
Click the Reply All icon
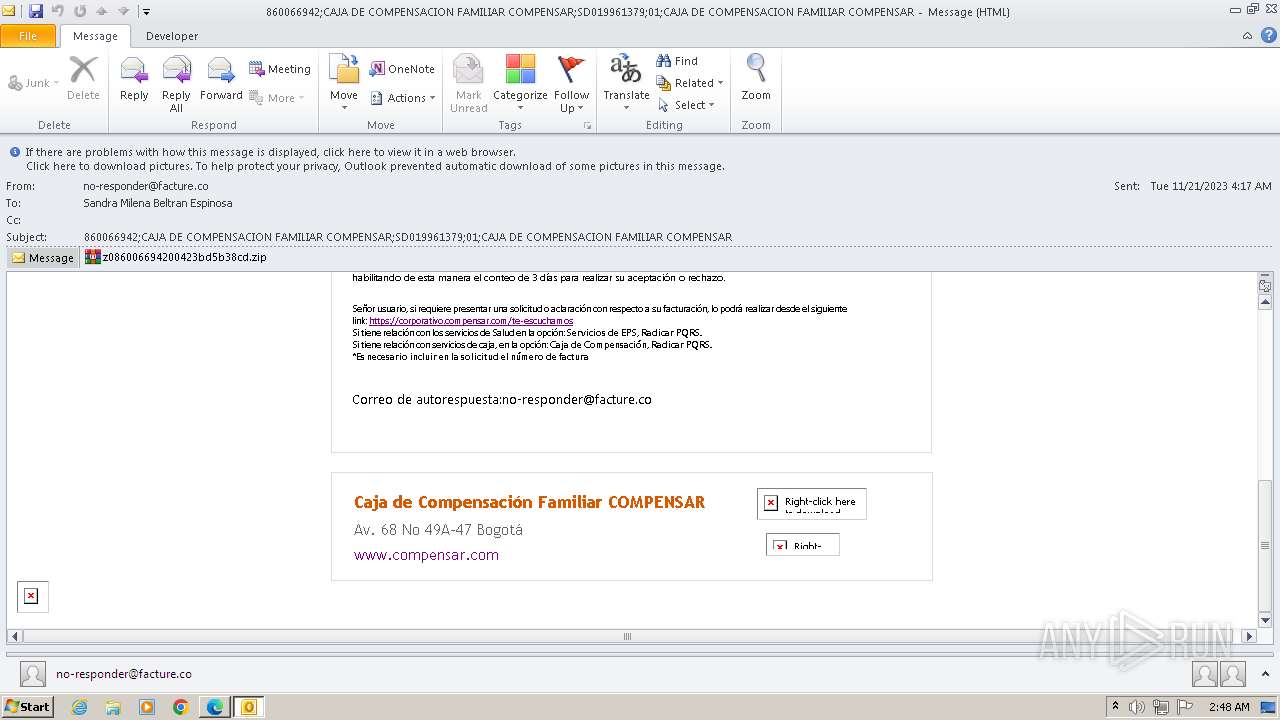point(176,84)
